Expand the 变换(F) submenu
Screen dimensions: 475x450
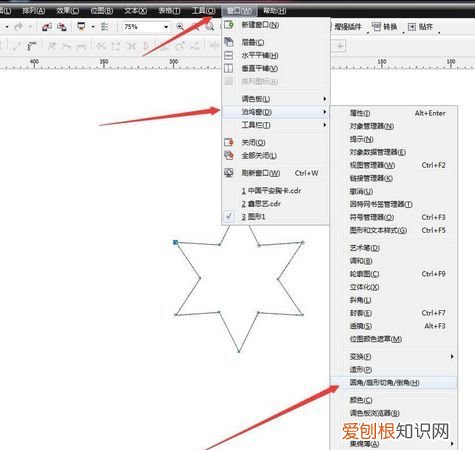click(x=394, y=357)
